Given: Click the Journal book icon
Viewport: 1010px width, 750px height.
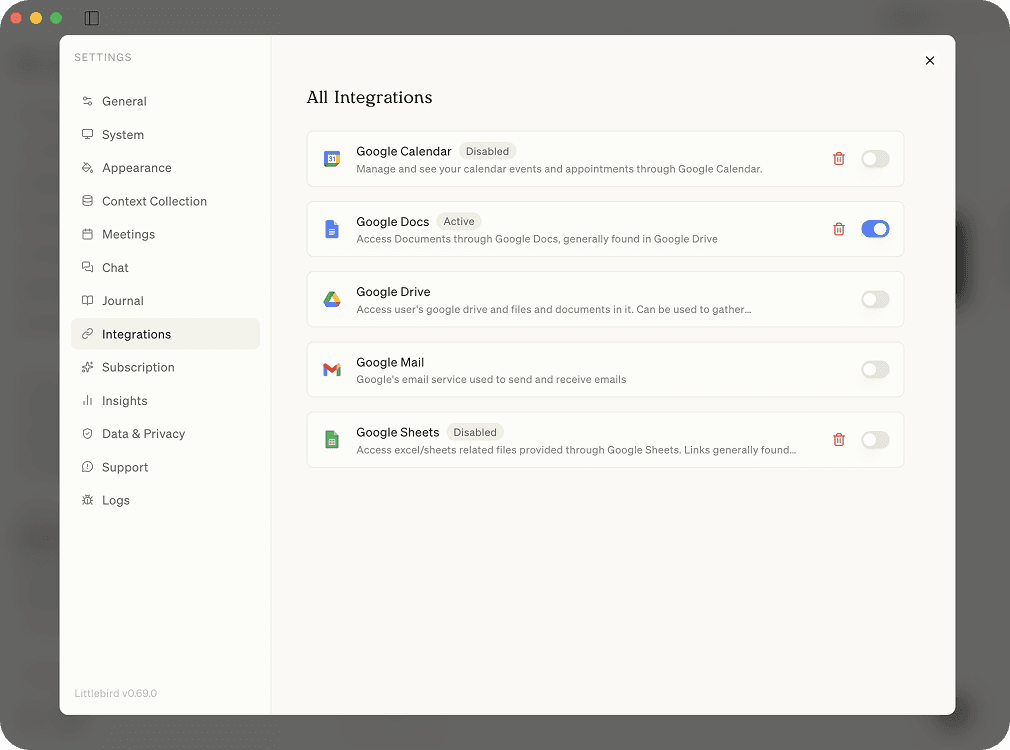Looking at the screenshot, I should [x=88, y=300].
